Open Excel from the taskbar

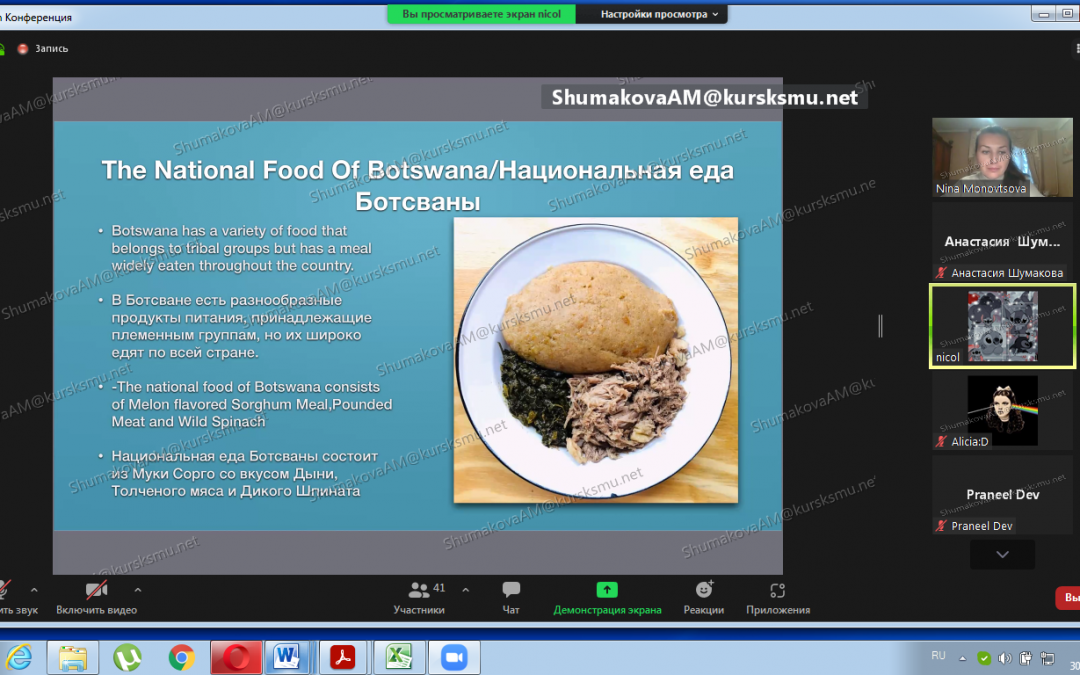coord(399,657)
